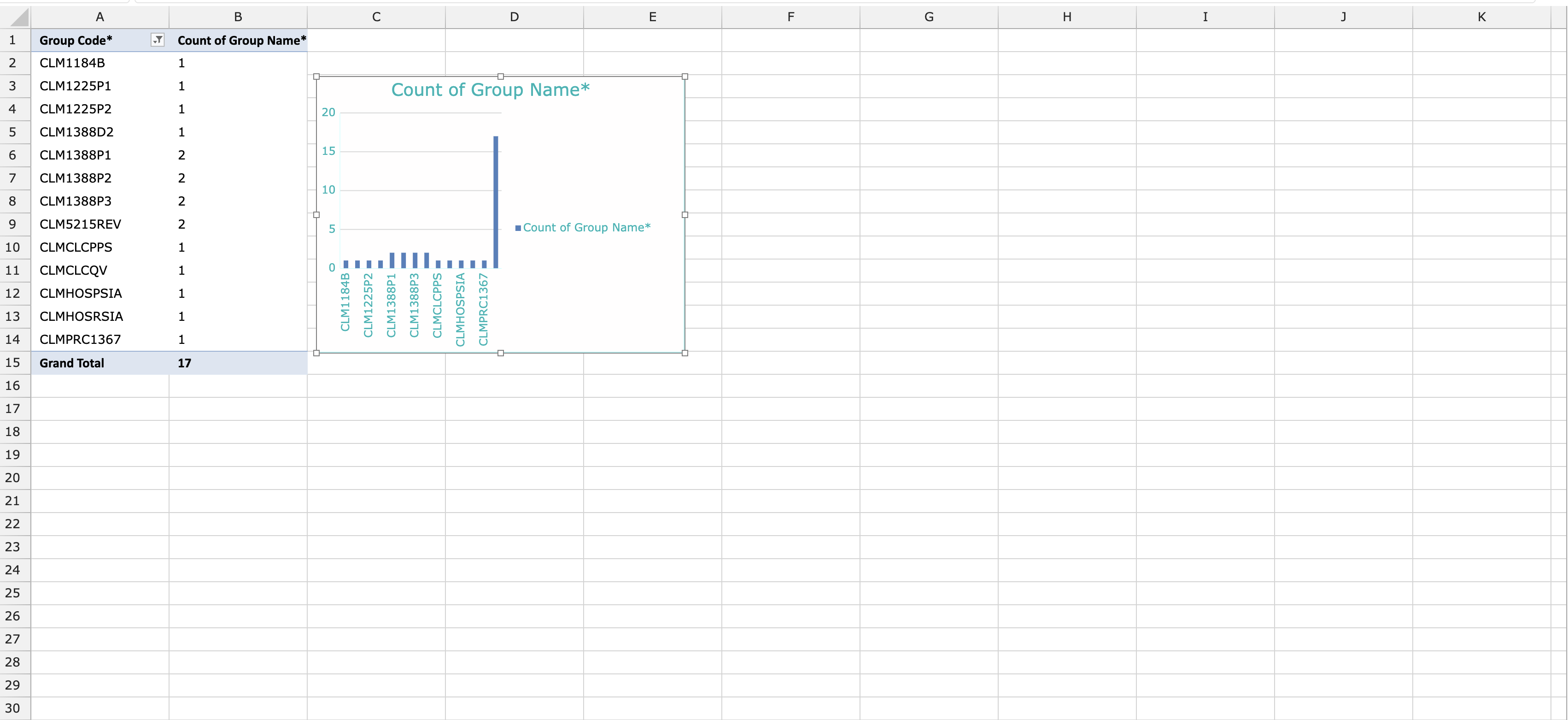Select the Count of Group Name* header cell

241,40
